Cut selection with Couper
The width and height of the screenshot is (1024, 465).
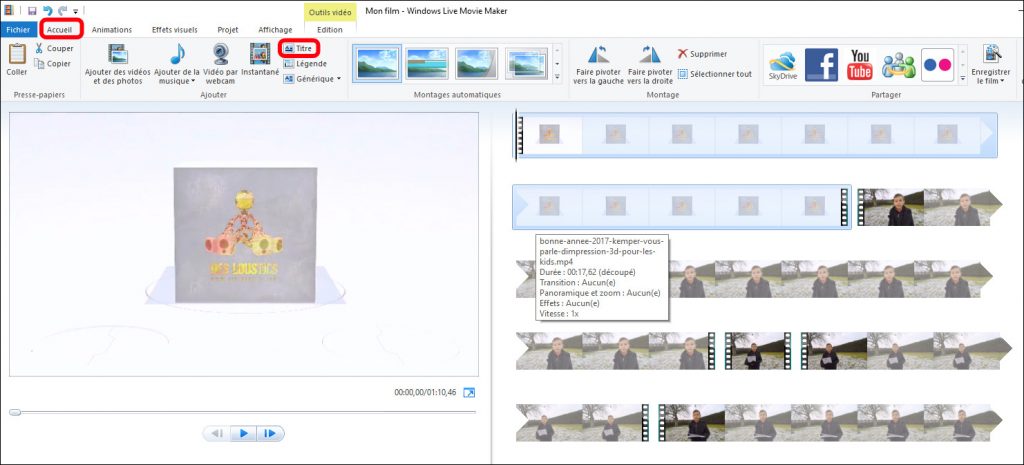(54, 48)
